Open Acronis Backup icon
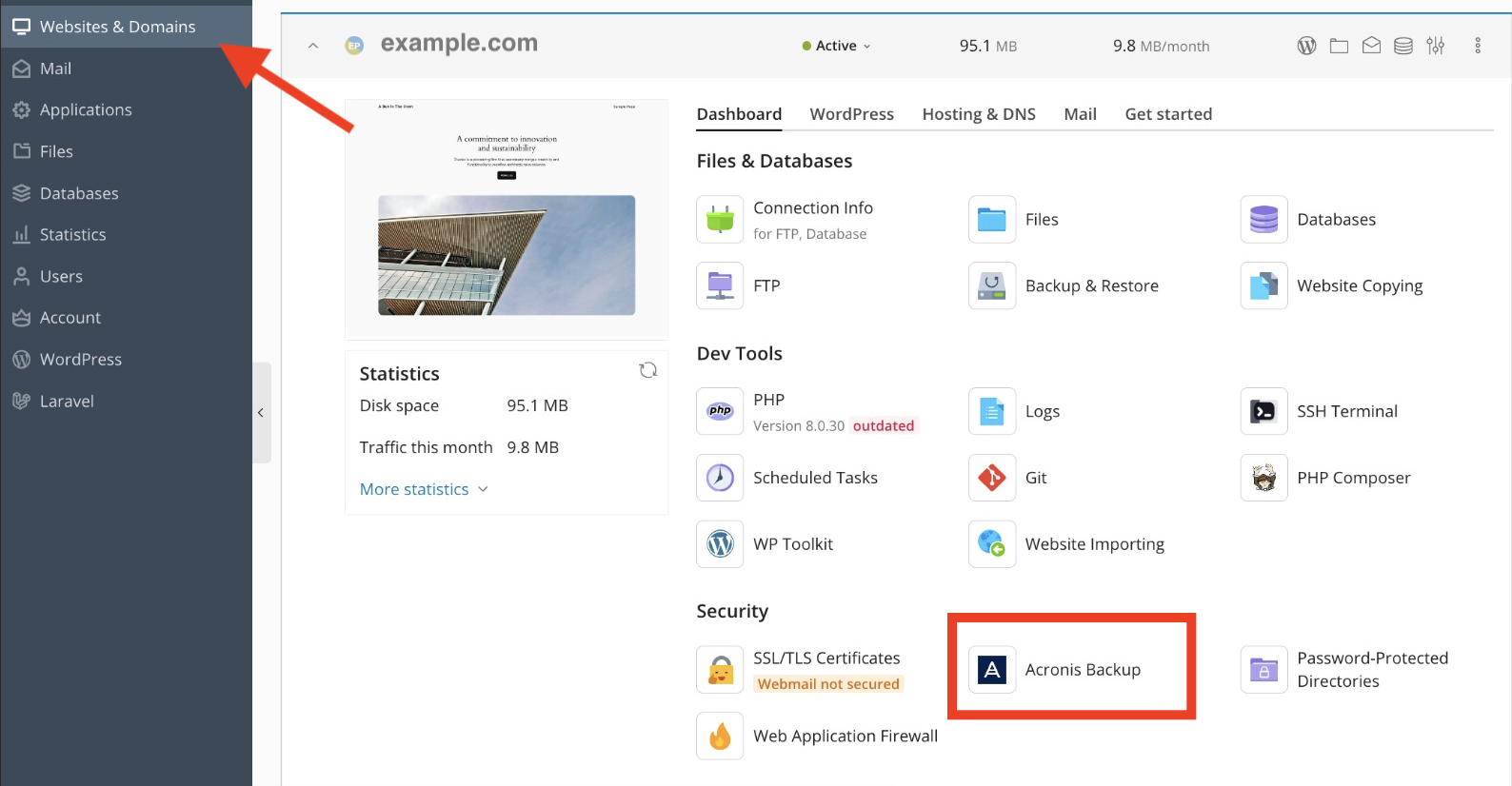The height and width of the screenshot is (786, 1512). point(992,670)
